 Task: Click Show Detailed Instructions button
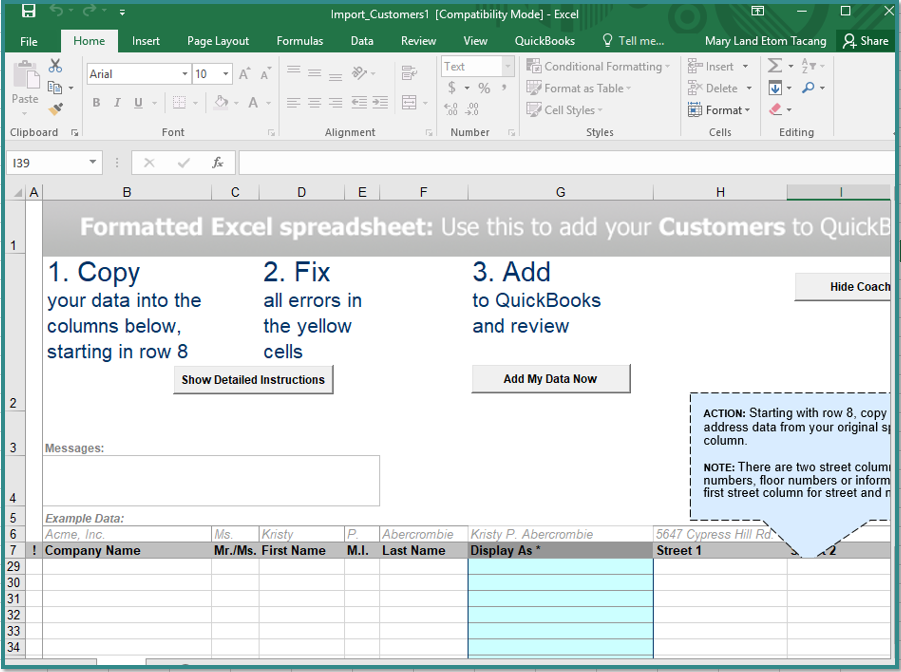pos(253,380)
